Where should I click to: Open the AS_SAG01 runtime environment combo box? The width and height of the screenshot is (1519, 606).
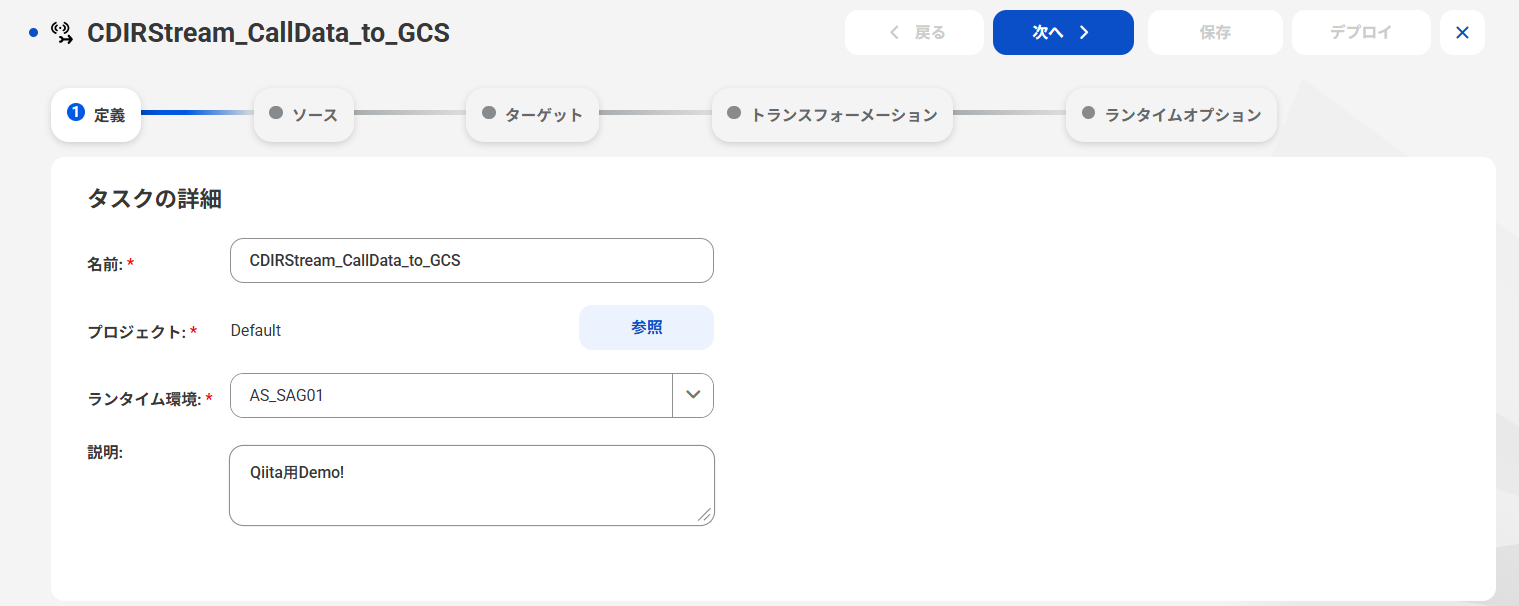[x=472, y=395]
